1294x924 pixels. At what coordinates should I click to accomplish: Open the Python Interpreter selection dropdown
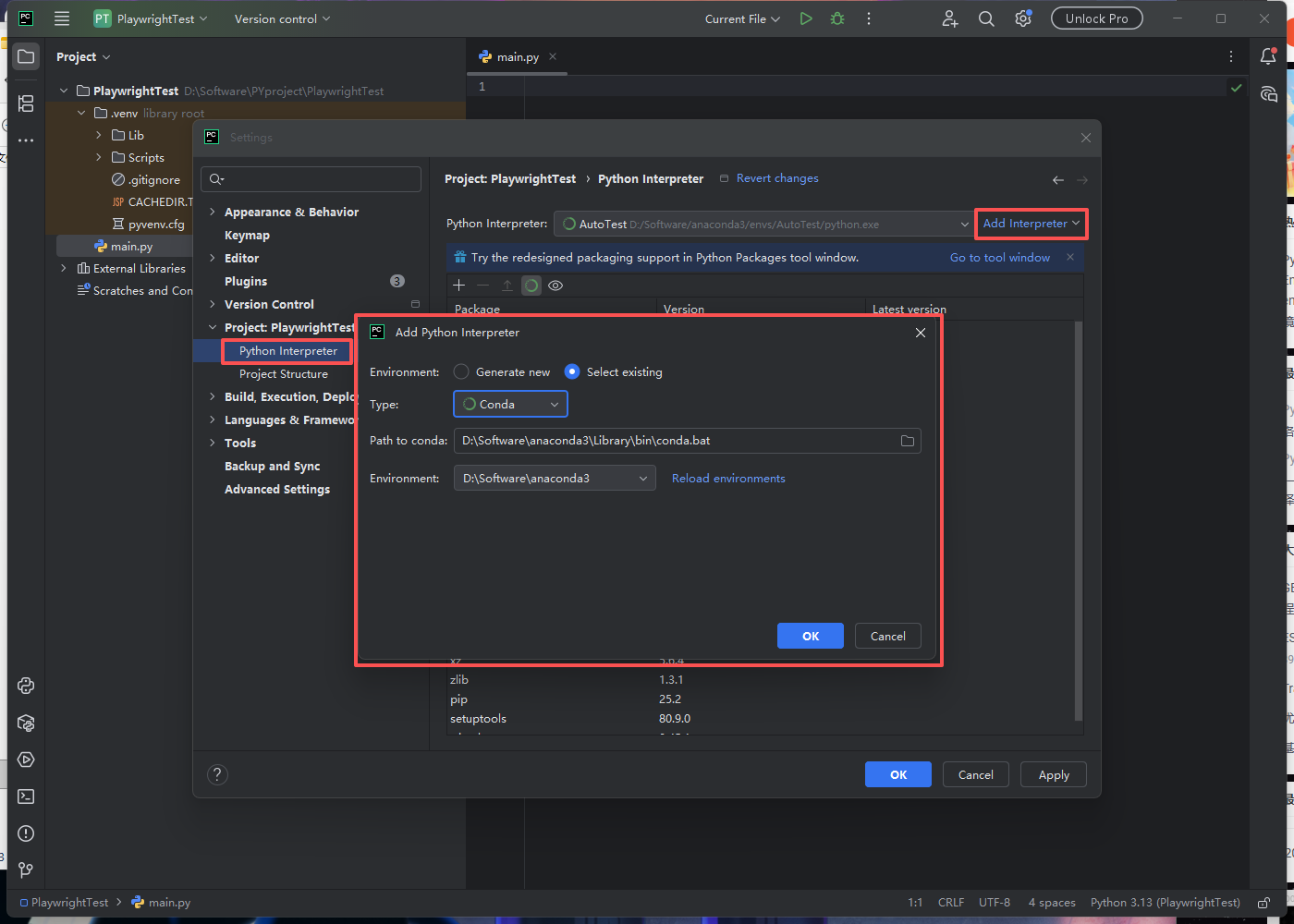763,224
